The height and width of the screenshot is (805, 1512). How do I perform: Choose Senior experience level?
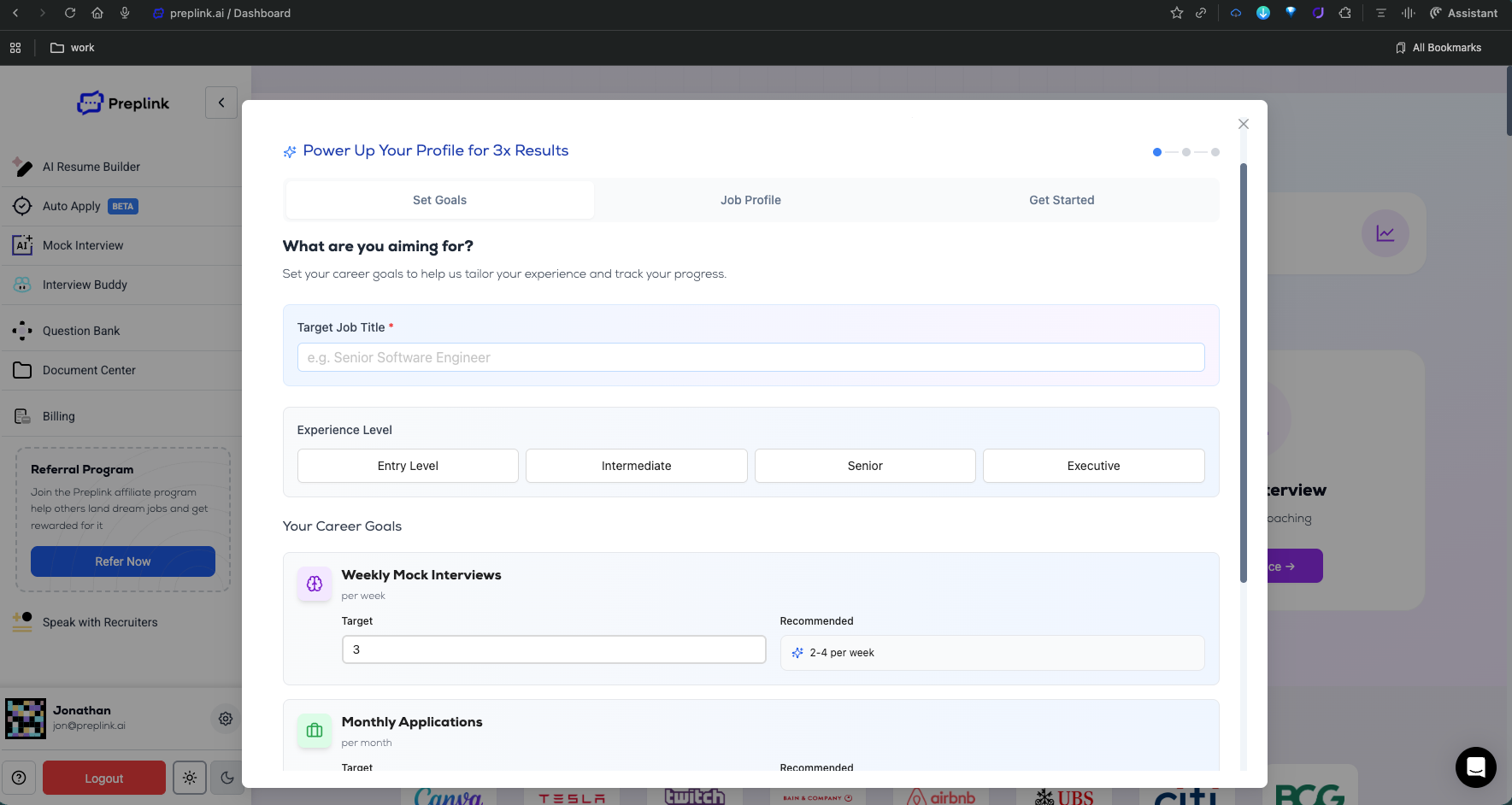pyautogui.click(x=865, y=466)
